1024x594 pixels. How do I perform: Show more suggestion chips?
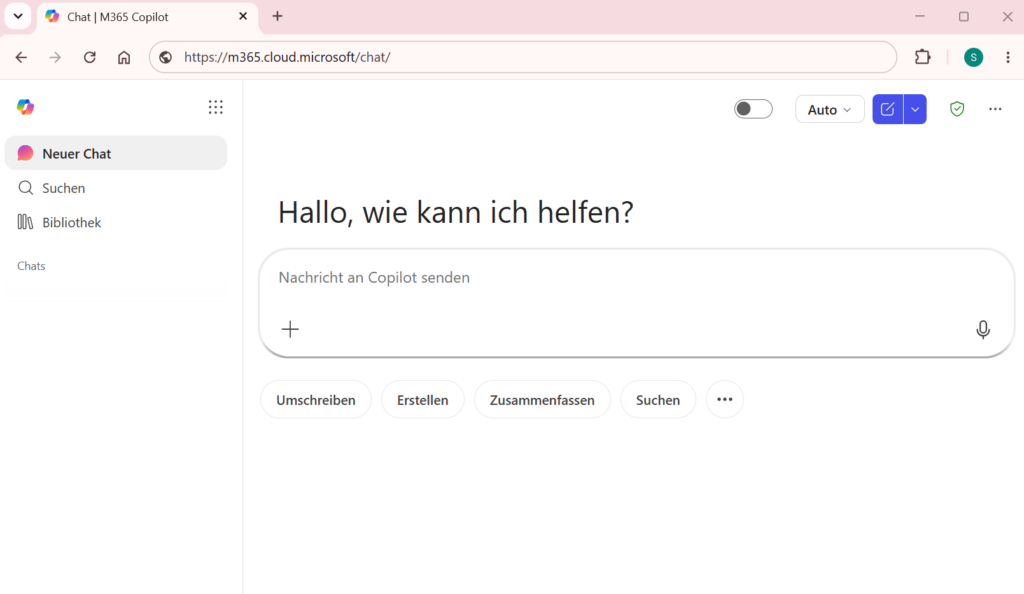click(724, 399)
